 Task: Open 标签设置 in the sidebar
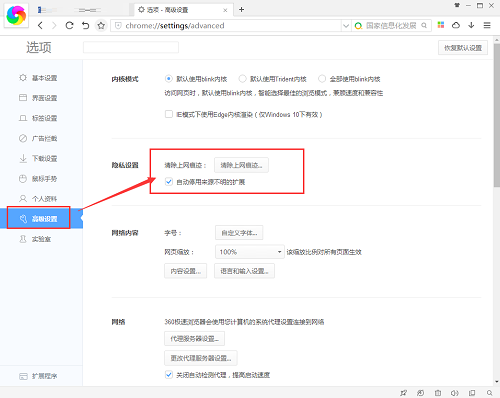point(41,118)
